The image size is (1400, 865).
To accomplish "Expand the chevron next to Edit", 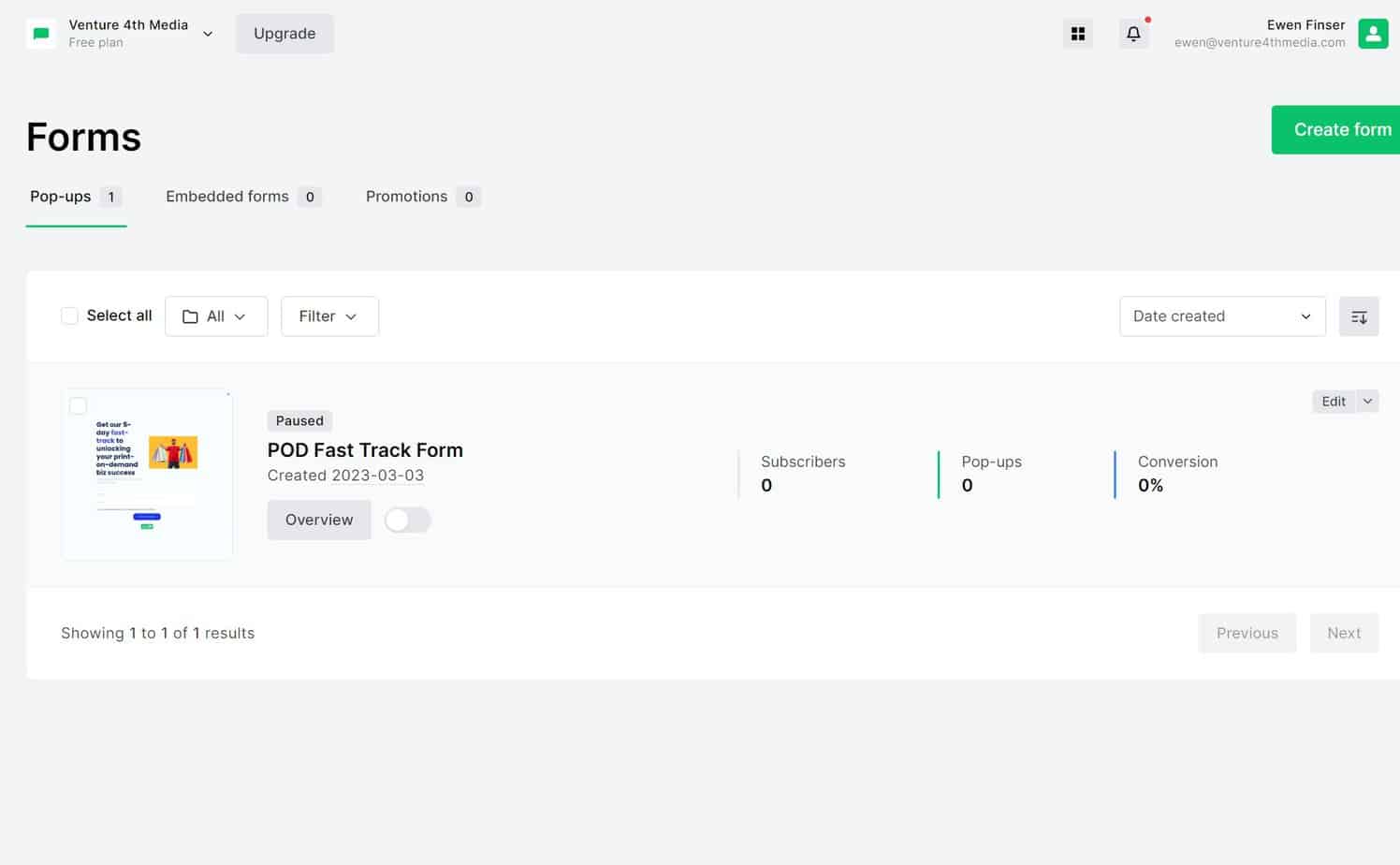I will 1367,401.
